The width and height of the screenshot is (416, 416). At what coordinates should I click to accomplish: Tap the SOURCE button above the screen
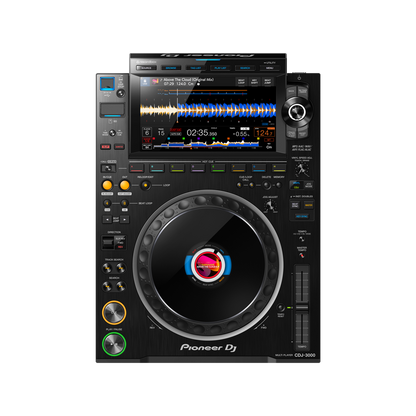(146, 68)
